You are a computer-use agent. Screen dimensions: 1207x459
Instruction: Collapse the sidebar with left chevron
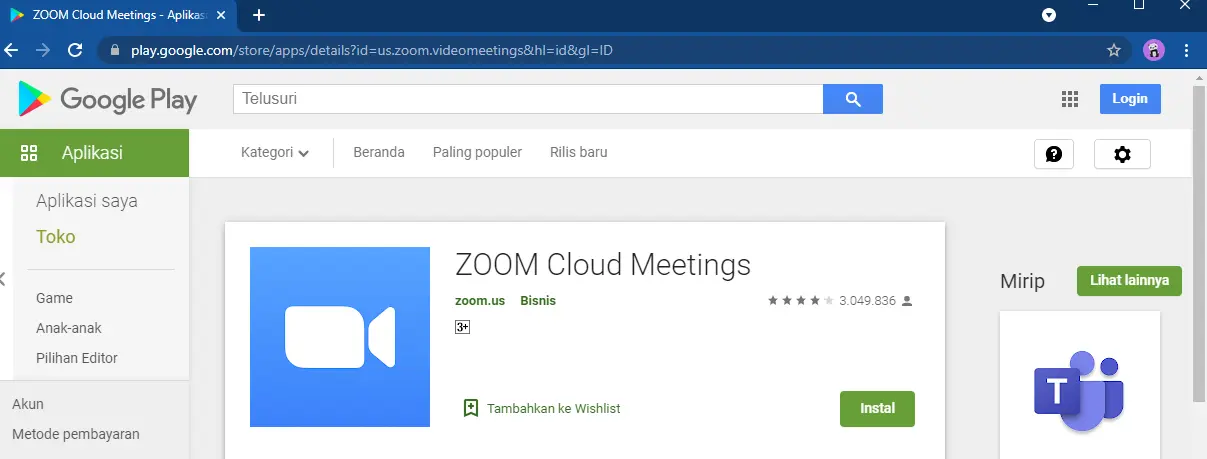tap(3, 279)
